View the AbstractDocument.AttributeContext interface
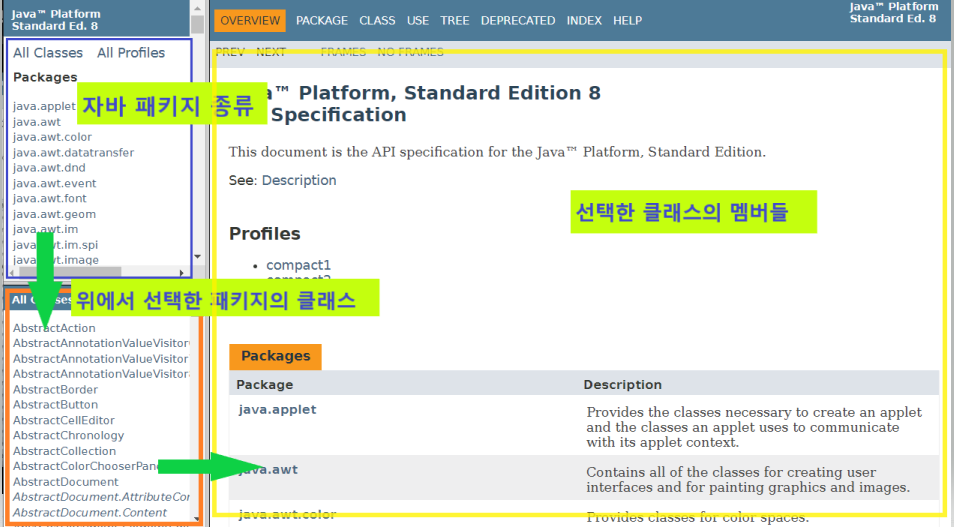954x527 pixels. [x=101, y=497]
